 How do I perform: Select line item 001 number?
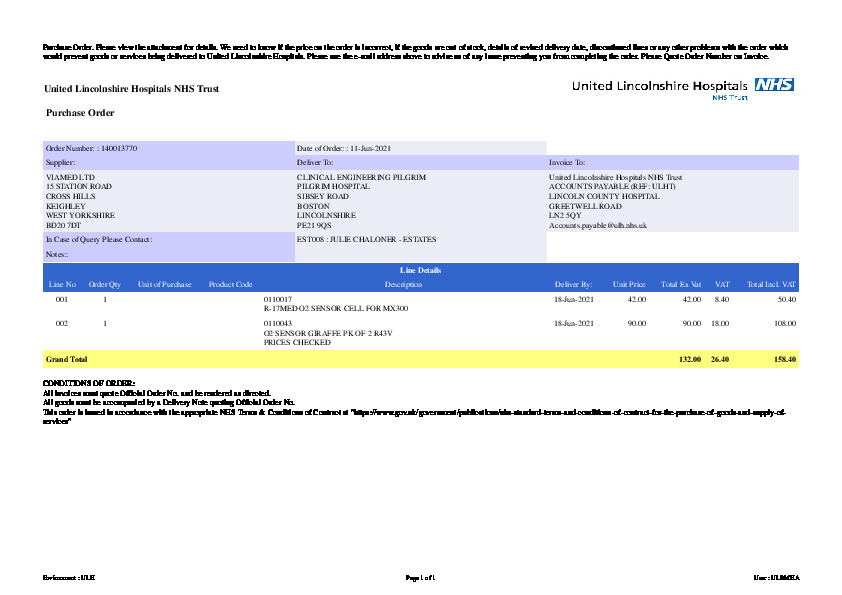tap(62, 299)
